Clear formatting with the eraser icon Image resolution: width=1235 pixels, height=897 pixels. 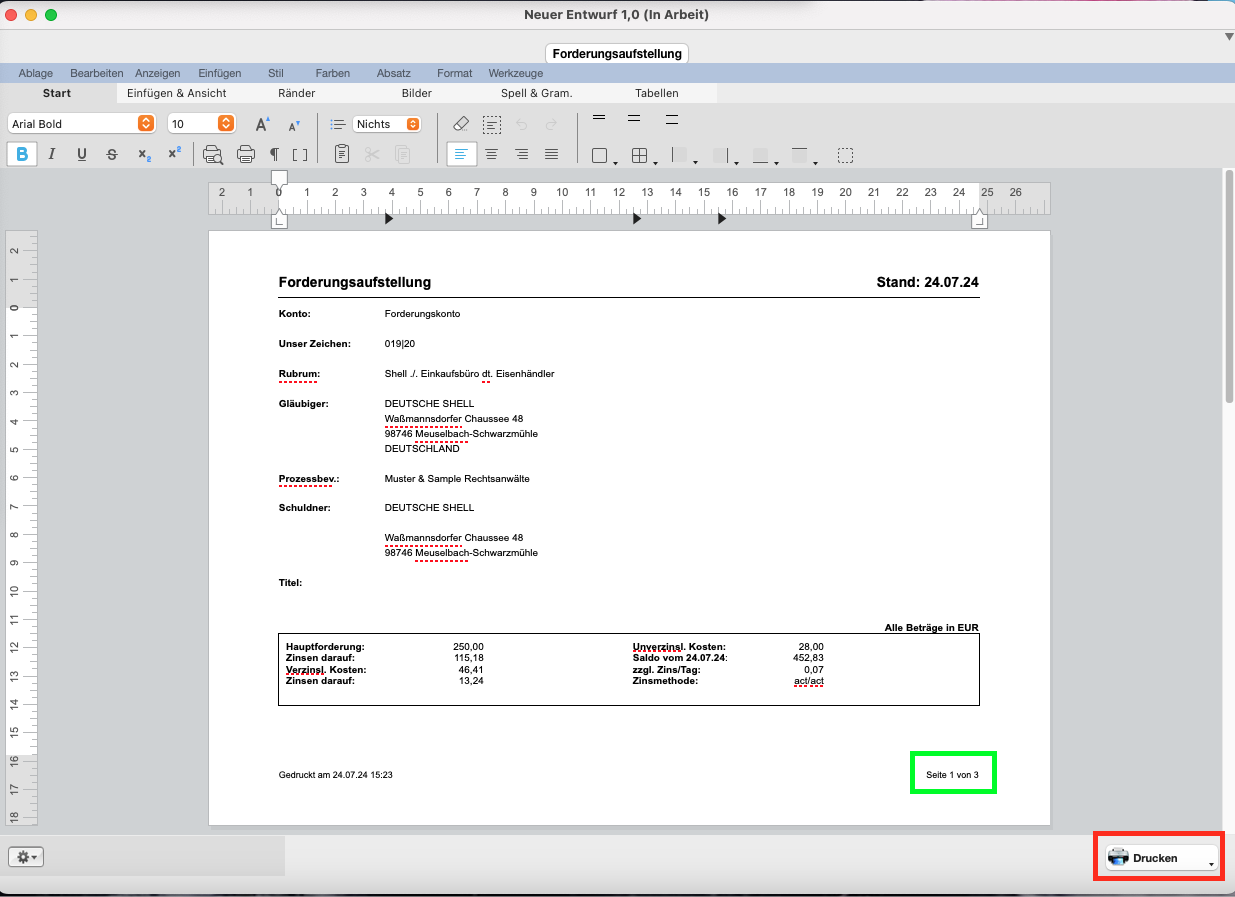(x=460, y=124)
